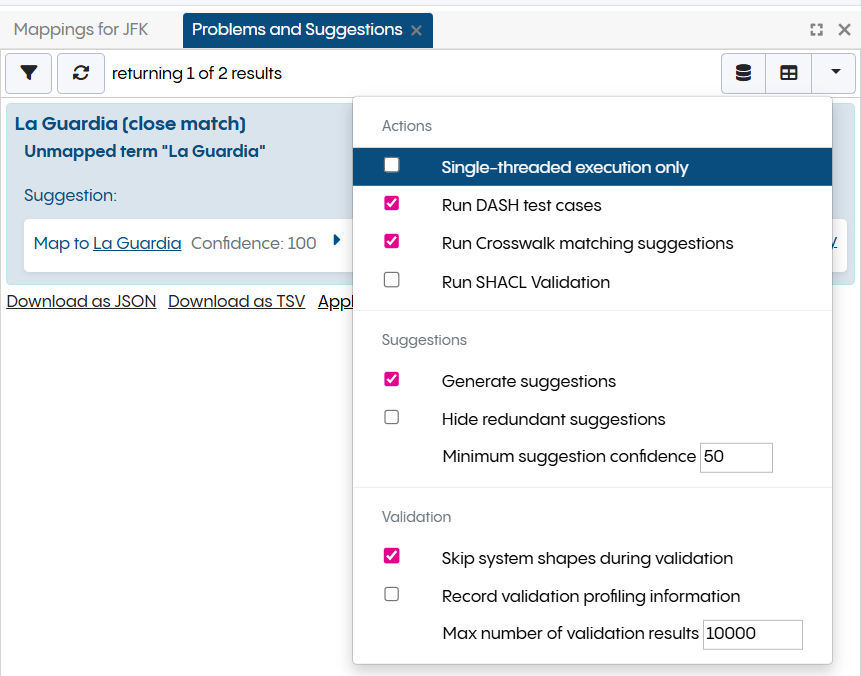
Task: Enable Run SHACL Validation checkbox
Action: 392,280
